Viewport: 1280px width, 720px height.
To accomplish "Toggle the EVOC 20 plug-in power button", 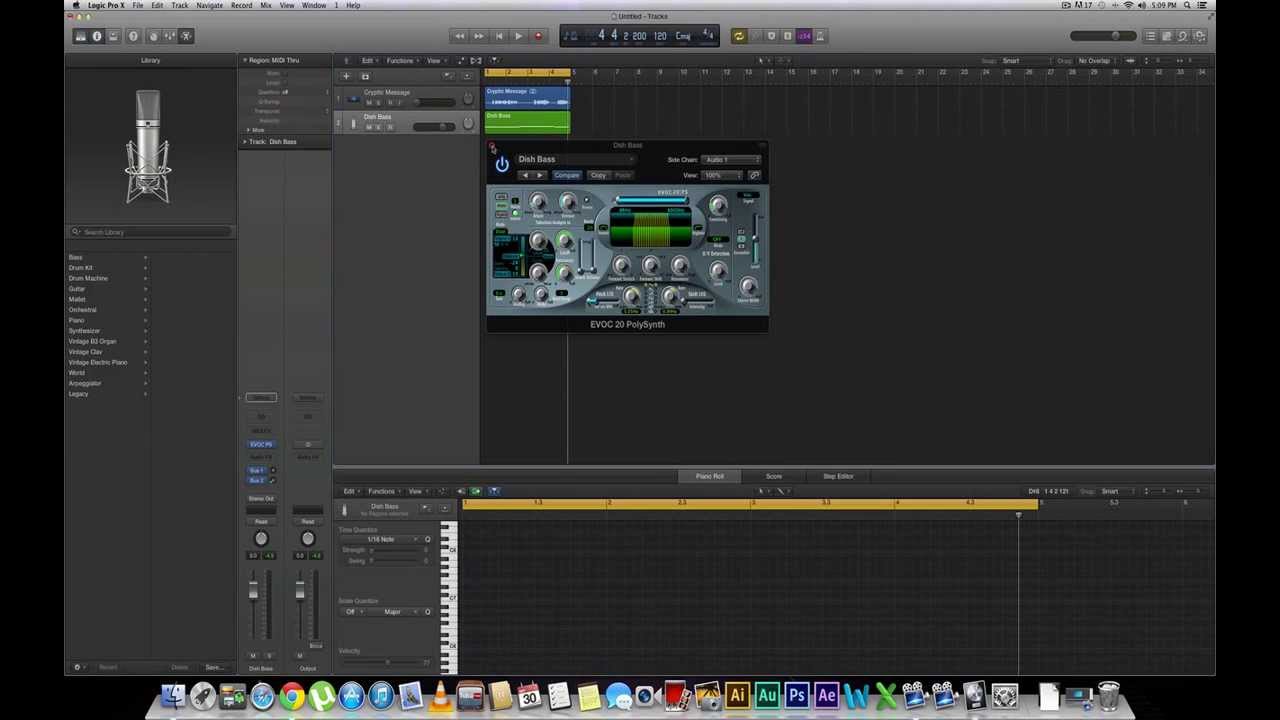I will tap(502, 164).
